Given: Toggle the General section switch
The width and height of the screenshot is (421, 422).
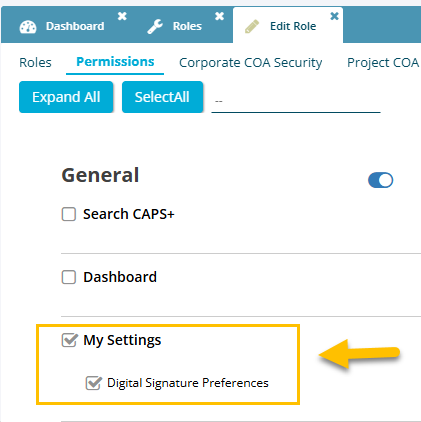Looking at the screenshot, I should click(x=380, y=180).
